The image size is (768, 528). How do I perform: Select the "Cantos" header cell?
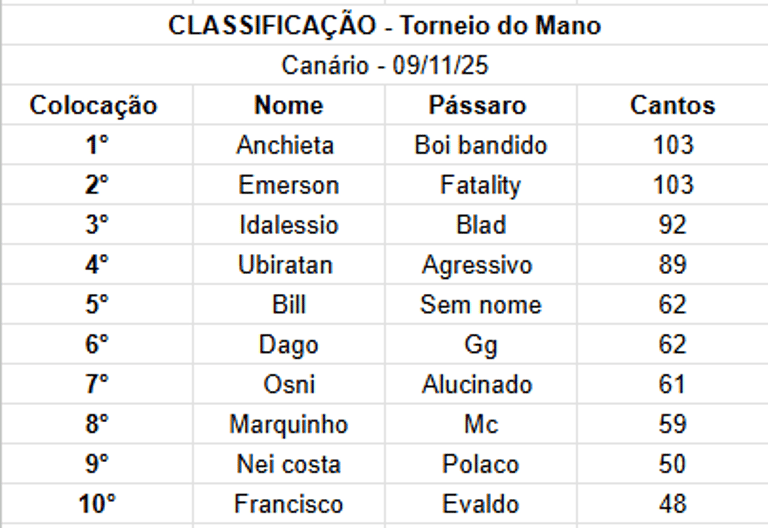click(x=672, y=106)
